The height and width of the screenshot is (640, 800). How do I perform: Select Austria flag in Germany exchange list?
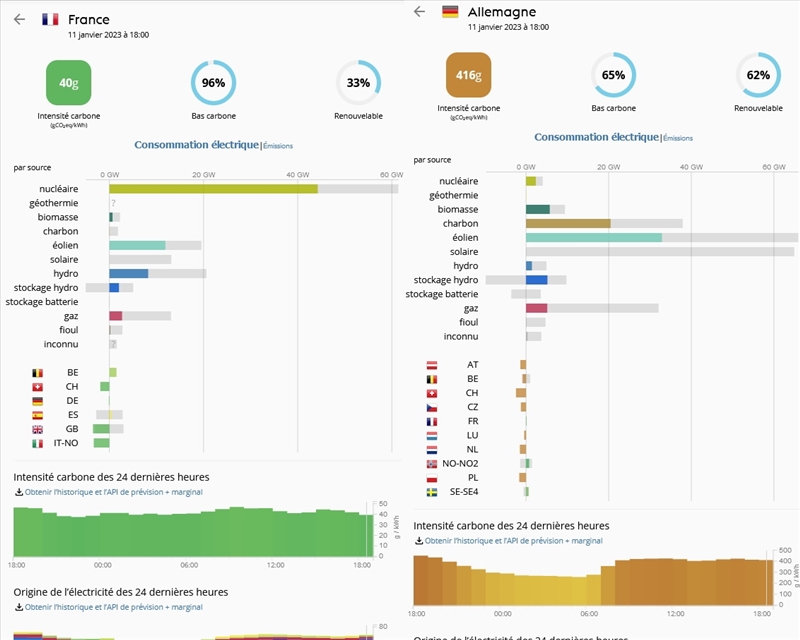tap(432, 365)
